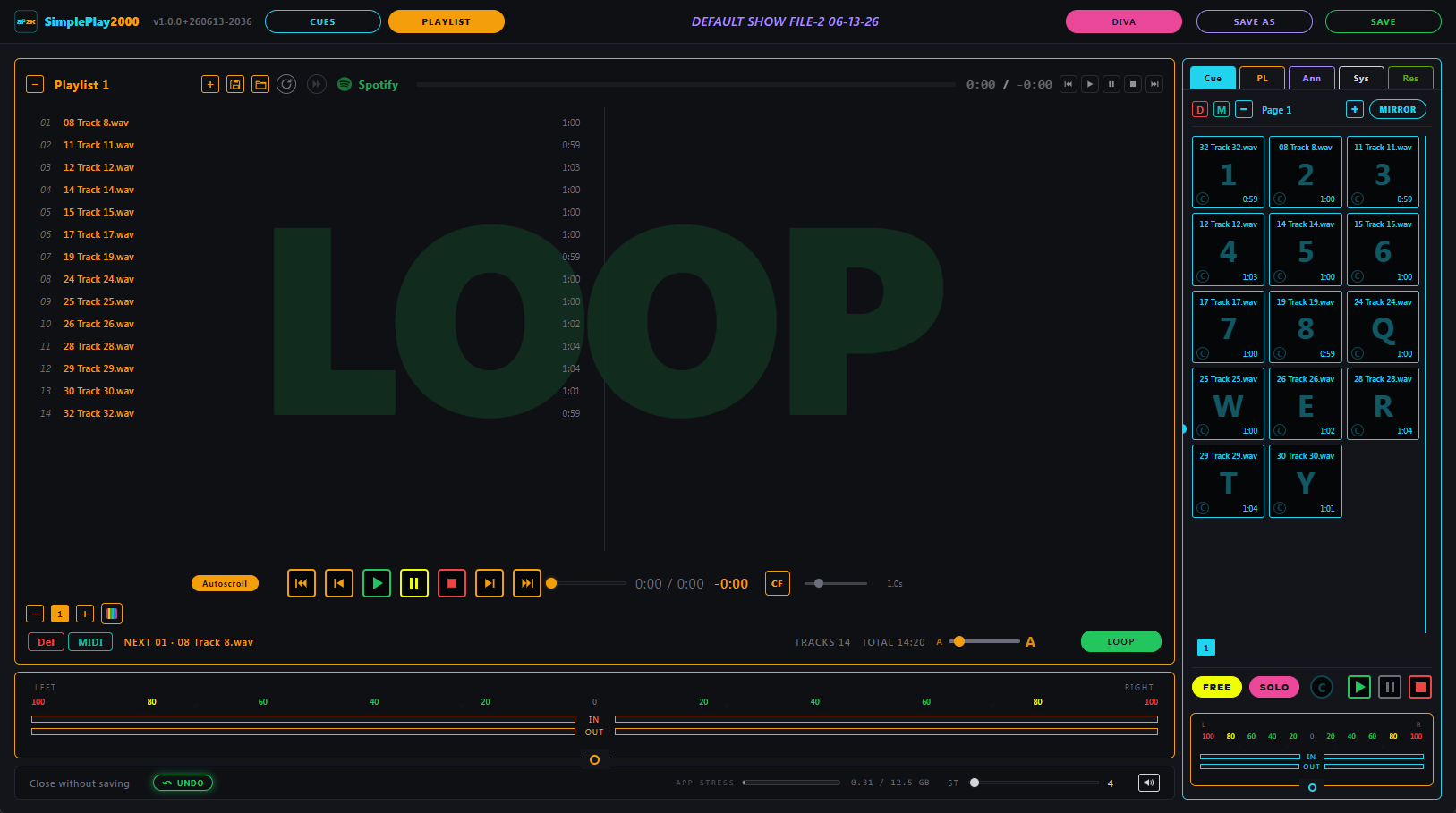Click the green play button in Cue panel

point(1359,687)
